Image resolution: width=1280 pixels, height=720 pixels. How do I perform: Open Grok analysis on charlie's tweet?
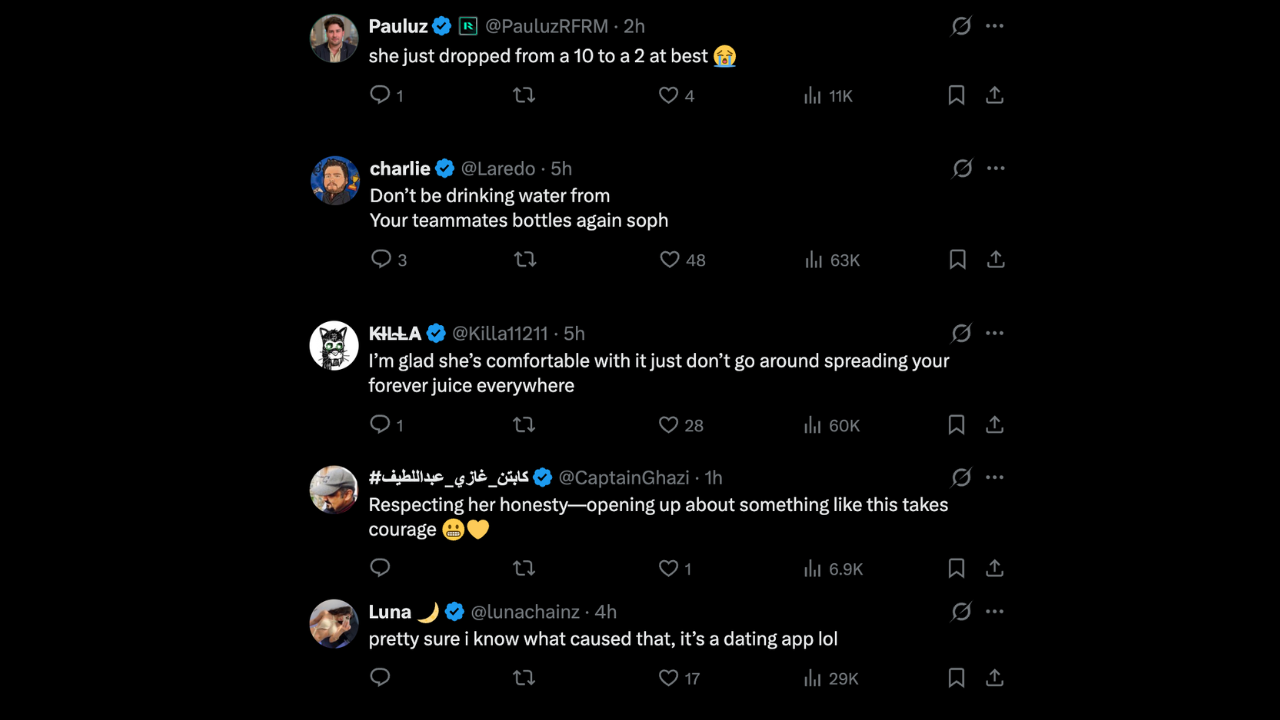point(962,168)
